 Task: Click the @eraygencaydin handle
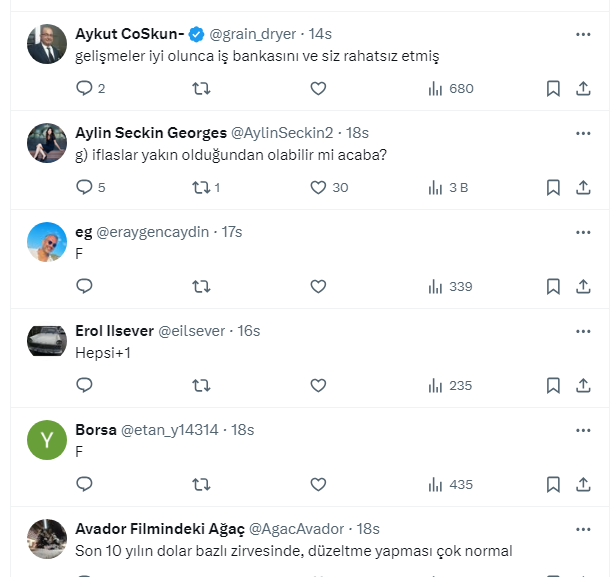tap(153, 232)
